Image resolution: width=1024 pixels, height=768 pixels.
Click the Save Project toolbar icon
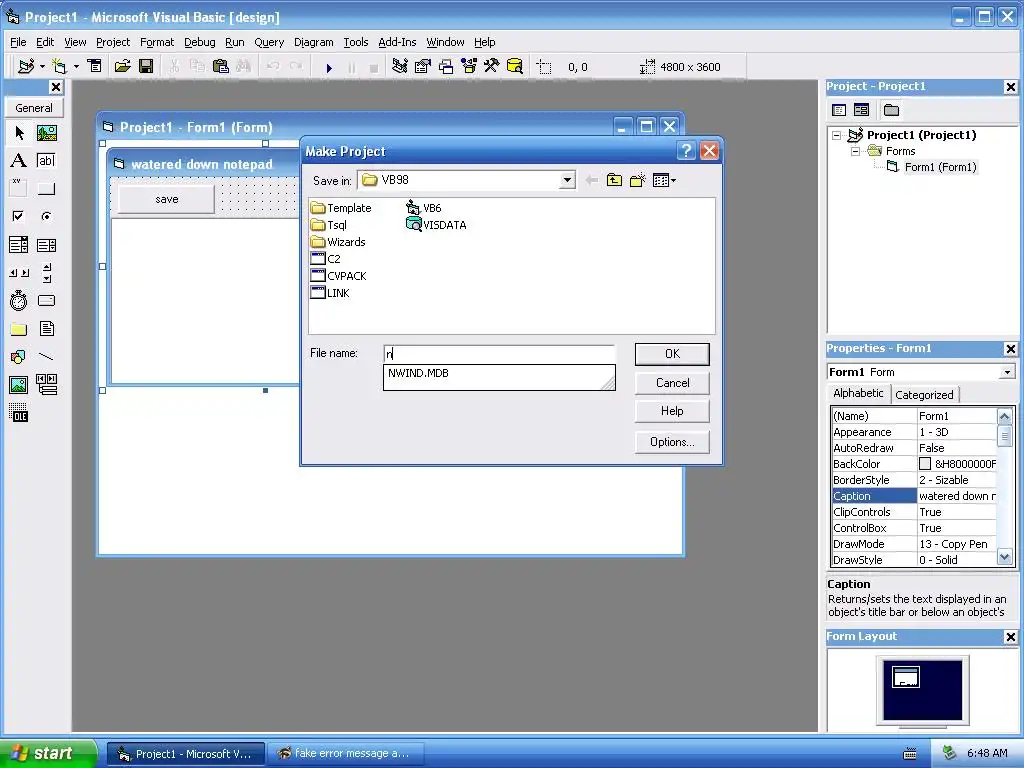click(146, 66)
